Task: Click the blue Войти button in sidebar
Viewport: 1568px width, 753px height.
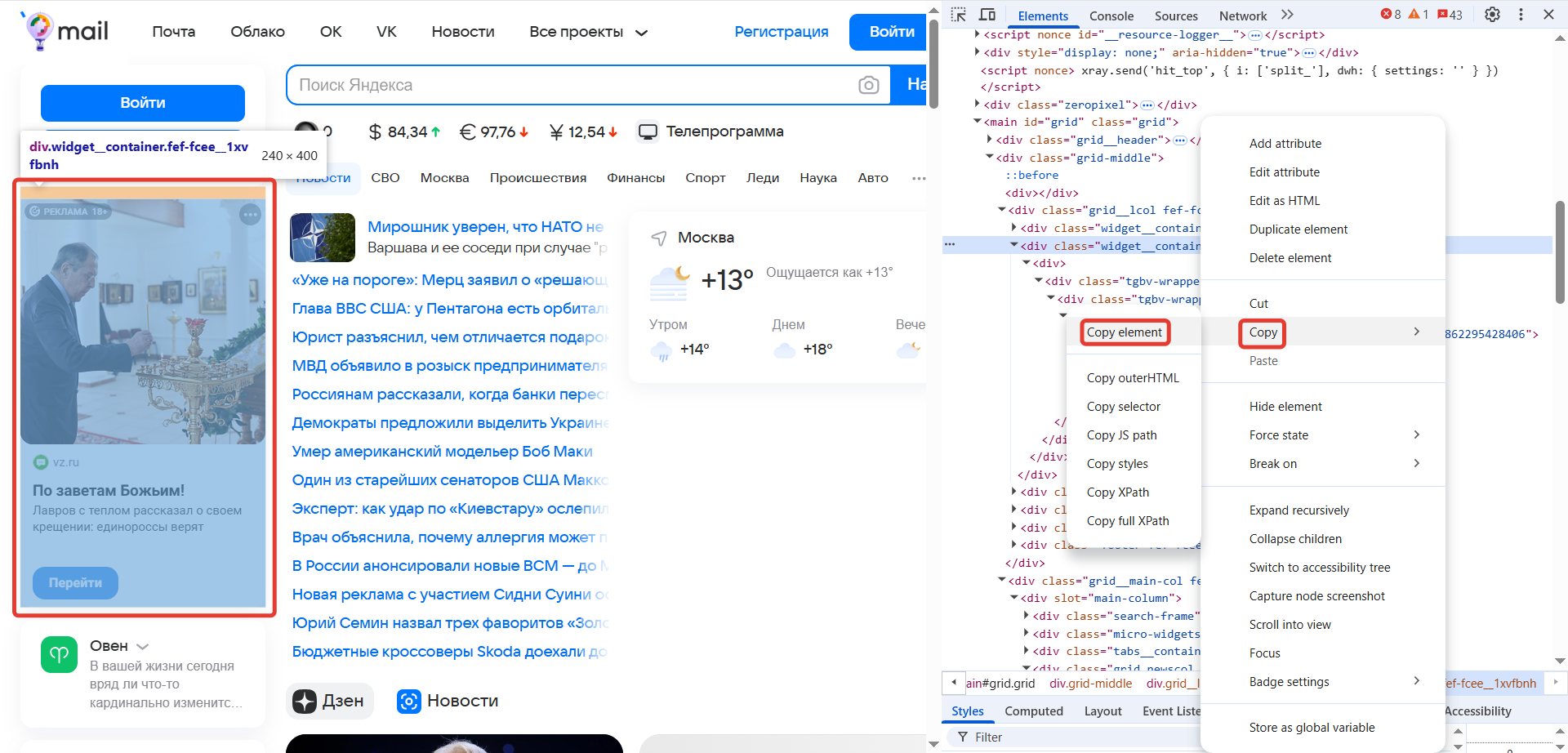Action: [x=143, y=103]
